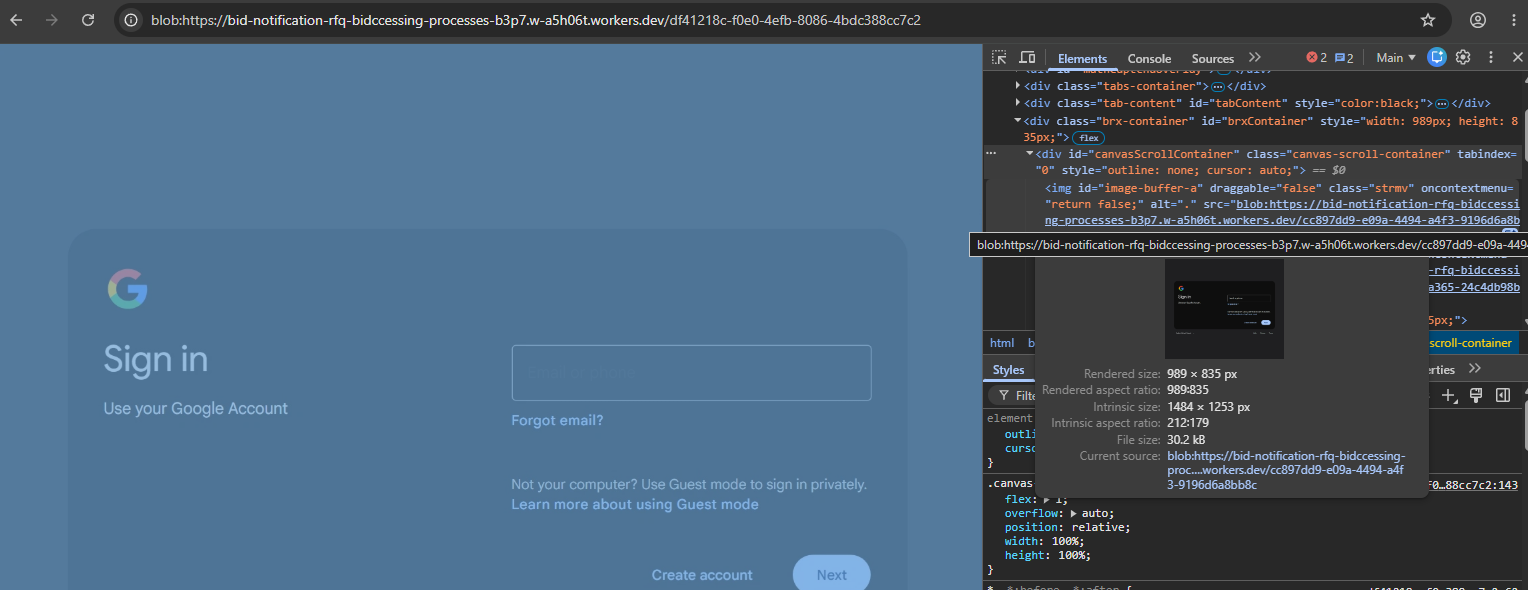The height and width of the screenshot is (590, 1528).
Task: Select the scroll-container breadcrumb item
Action: (x=1472, y=343)
